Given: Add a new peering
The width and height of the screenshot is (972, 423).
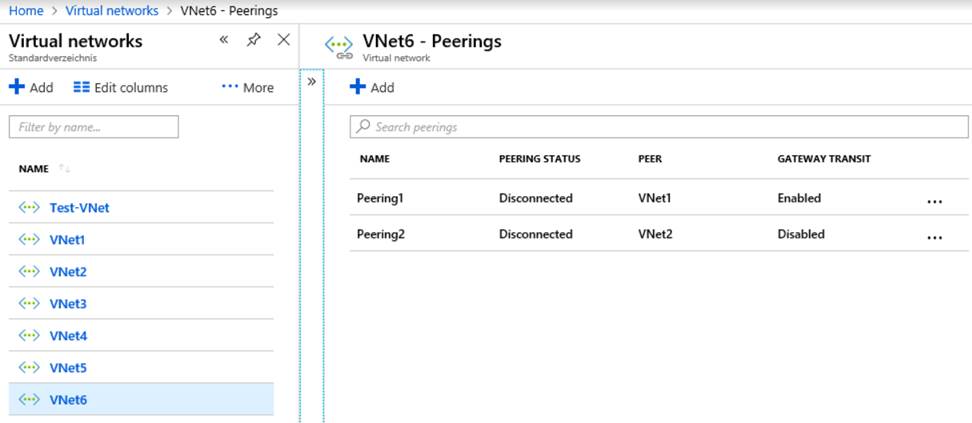Looking at the screenshot, I should (372, 87).
